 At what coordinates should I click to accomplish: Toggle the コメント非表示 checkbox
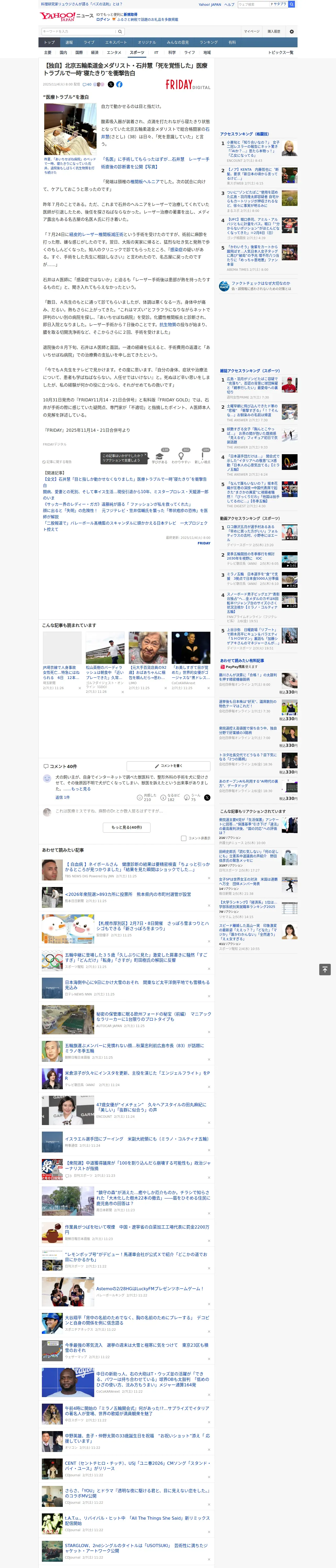[183, 838]
